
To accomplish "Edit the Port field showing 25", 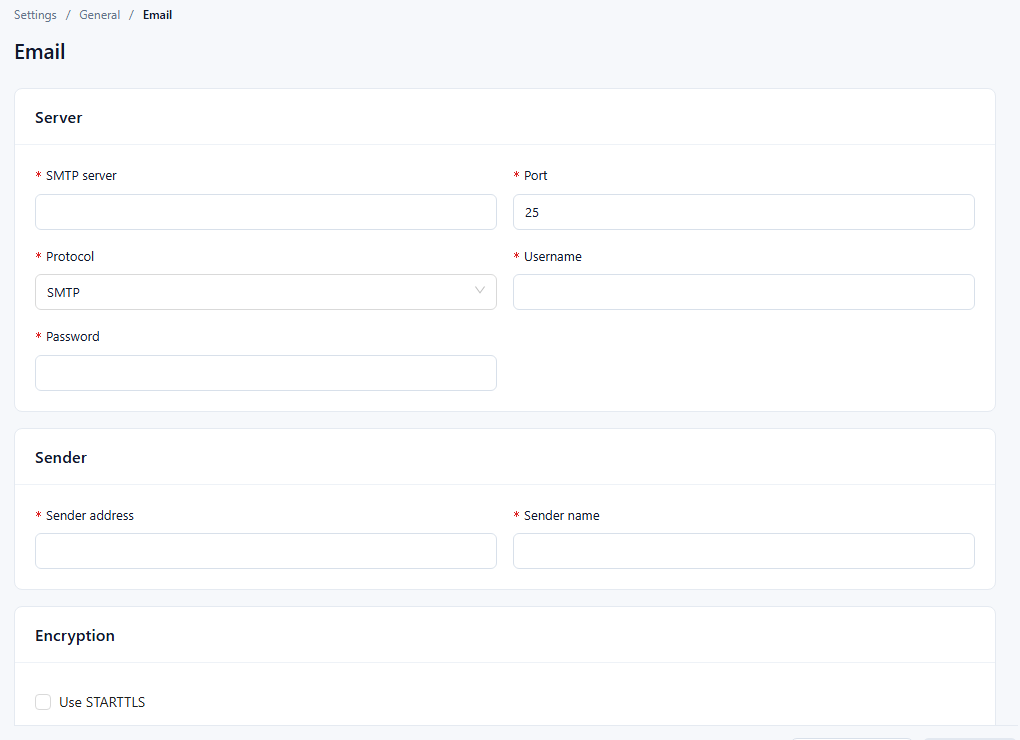I will click(744, 212).
